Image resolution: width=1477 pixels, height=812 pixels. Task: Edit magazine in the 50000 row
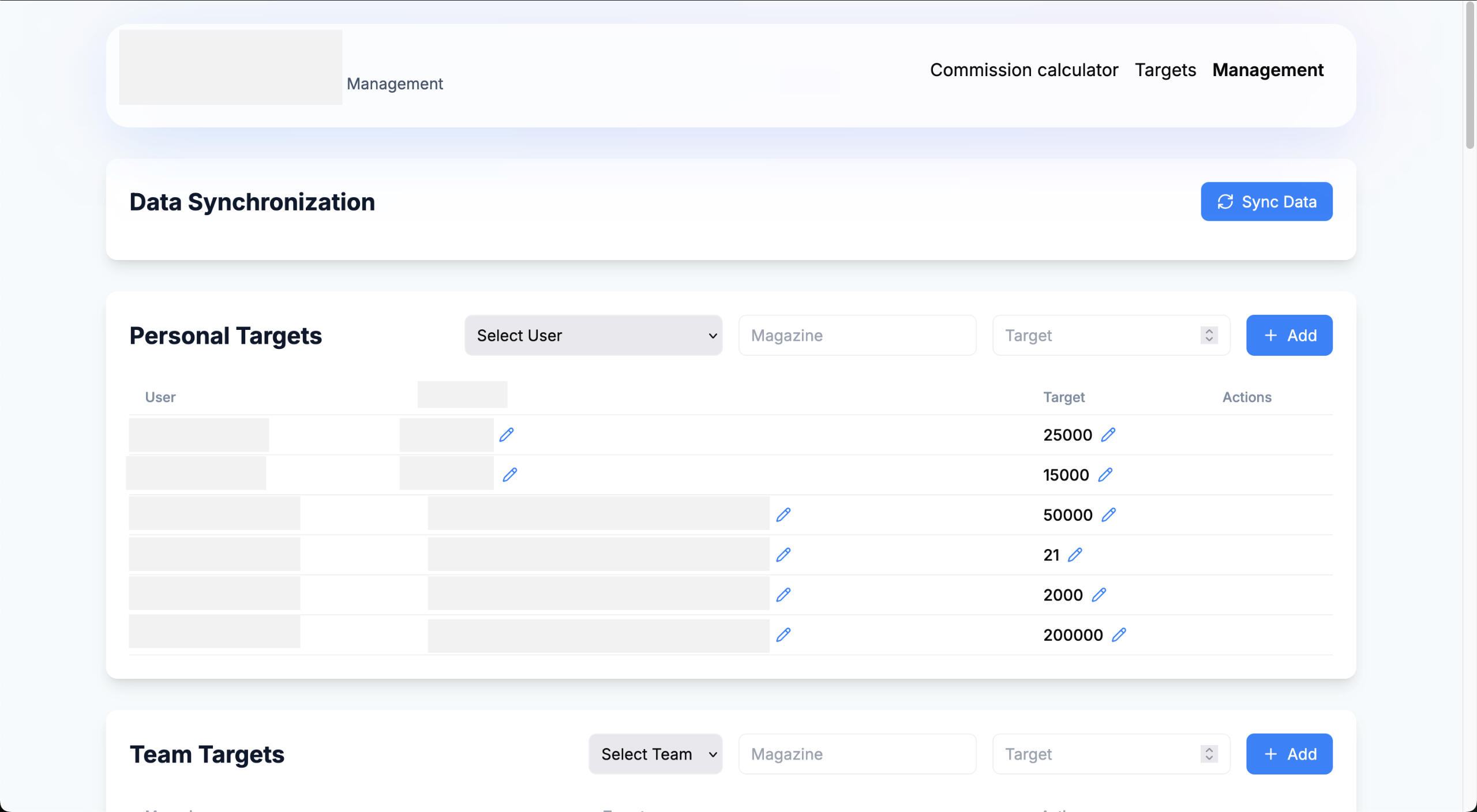click(x=783, y=514)
